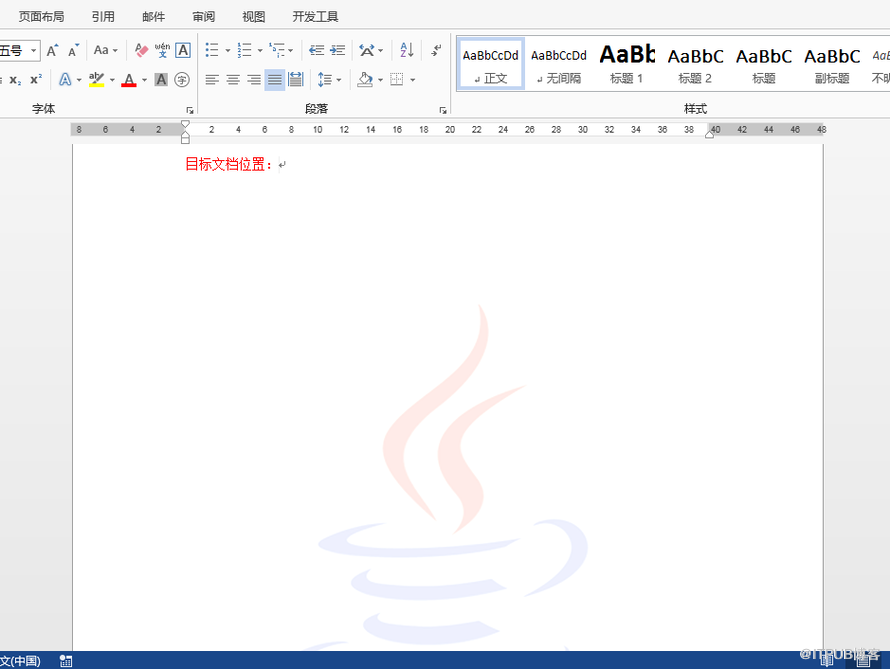890x669 pixels.
Task: Apply bullet list formatting
Action: pos(212,51)
